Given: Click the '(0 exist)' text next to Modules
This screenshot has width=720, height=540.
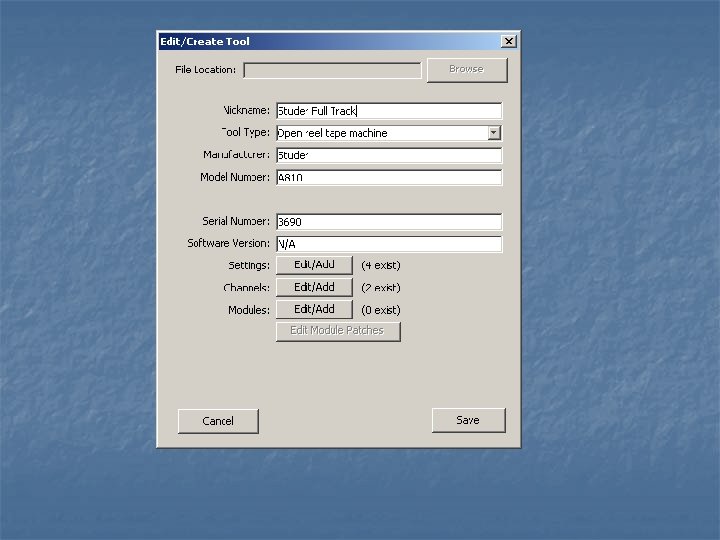Looking at the screenshot, I should click(x=381, y=310).
